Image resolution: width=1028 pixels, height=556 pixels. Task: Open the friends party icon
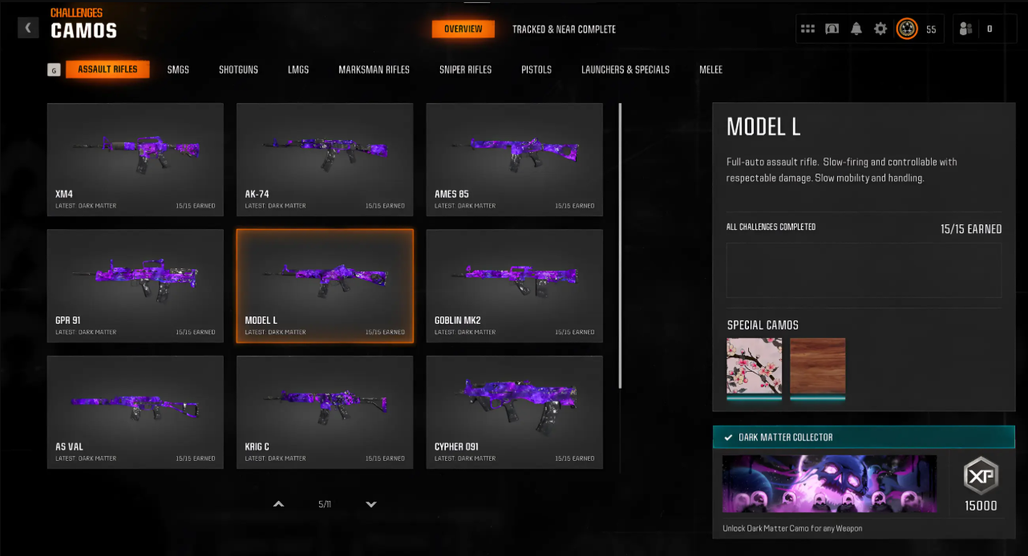(966, 29)
